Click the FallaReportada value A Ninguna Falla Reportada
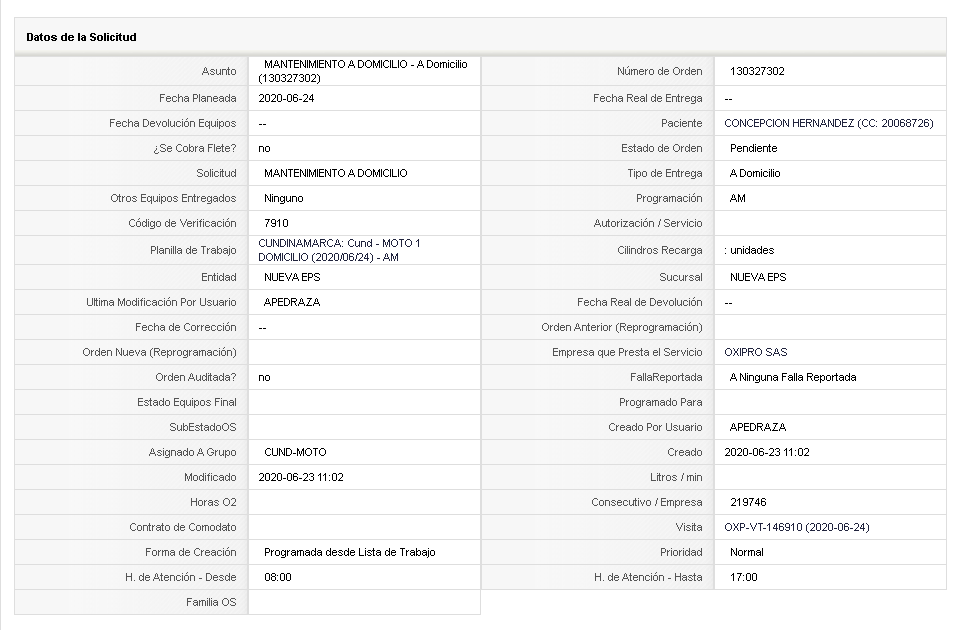This screenshot has height=630, width=957. tap(793, 377)
